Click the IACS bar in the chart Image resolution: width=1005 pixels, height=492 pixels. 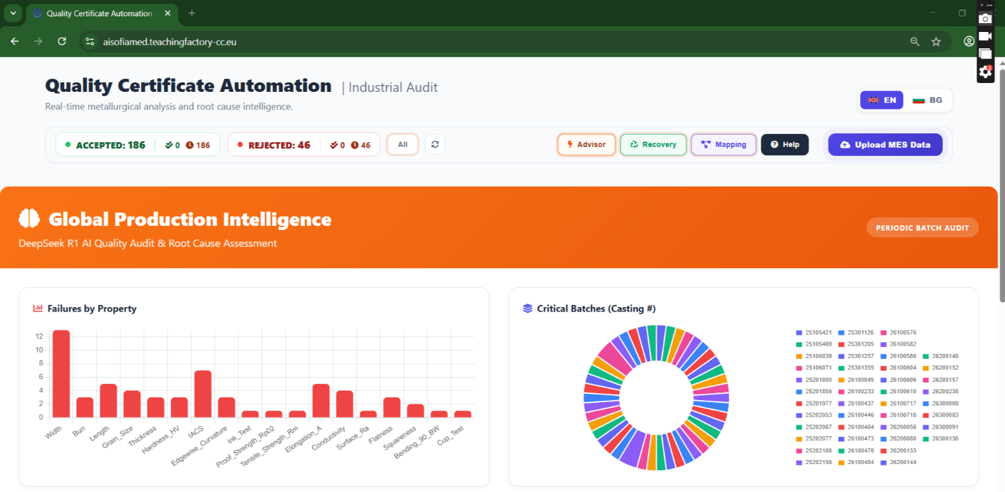[x=203, y=393]
